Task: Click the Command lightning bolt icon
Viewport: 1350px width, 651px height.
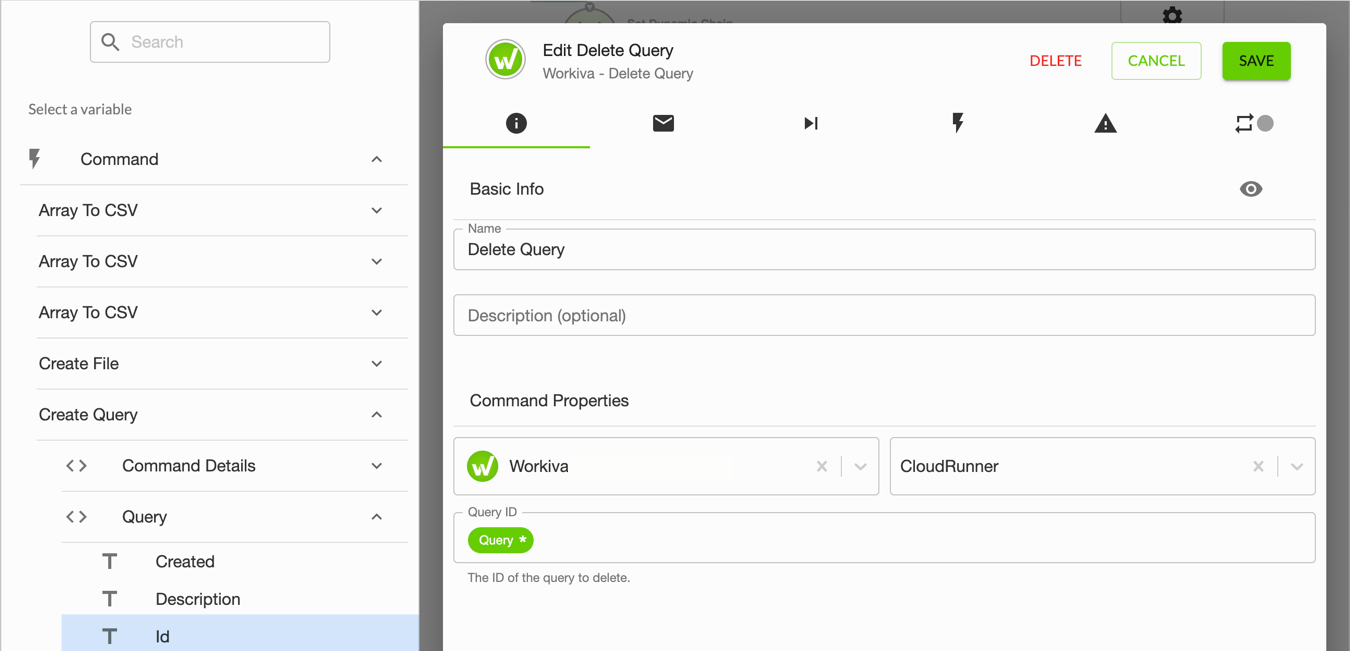Action: pos(35,159)
